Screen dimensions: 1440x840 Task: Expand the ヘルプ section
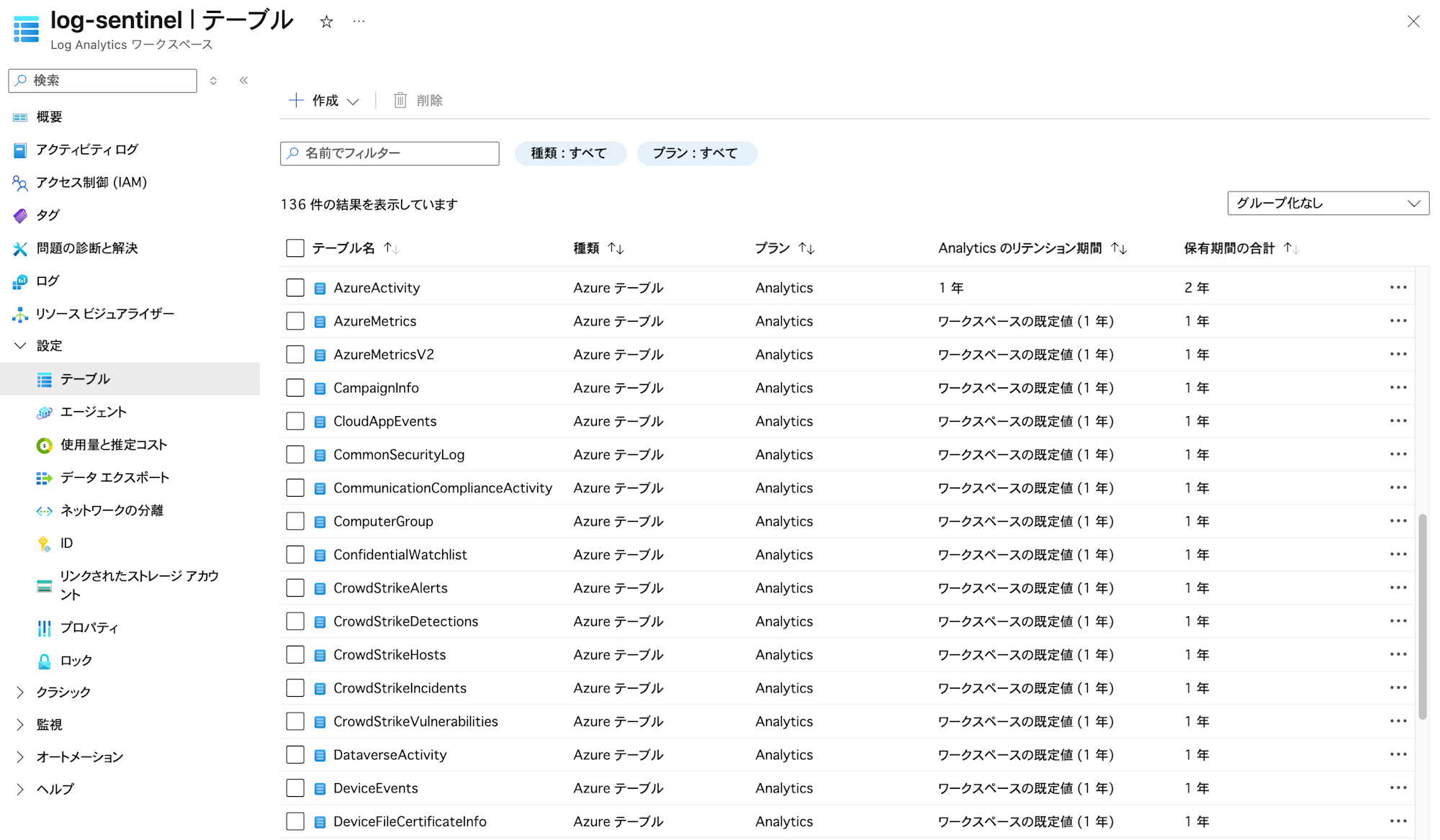tap(20, 790)
